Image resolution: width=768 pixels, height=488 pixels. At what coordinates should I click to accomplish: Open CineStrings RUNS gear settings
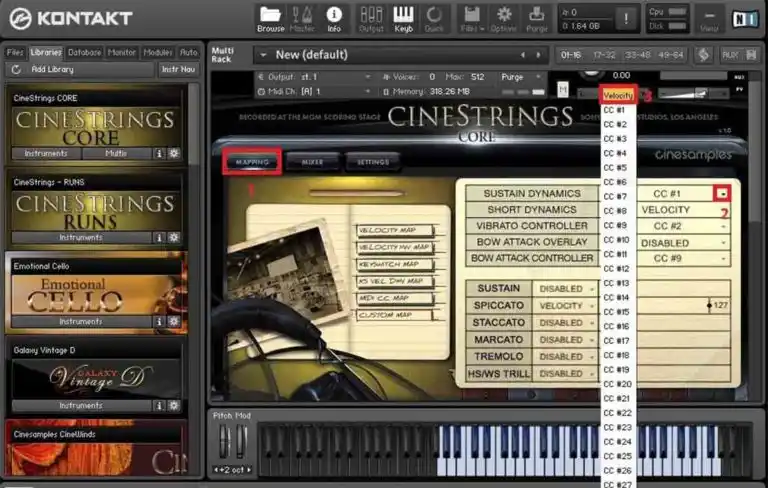pyautogui.click(x=174, y=238)
